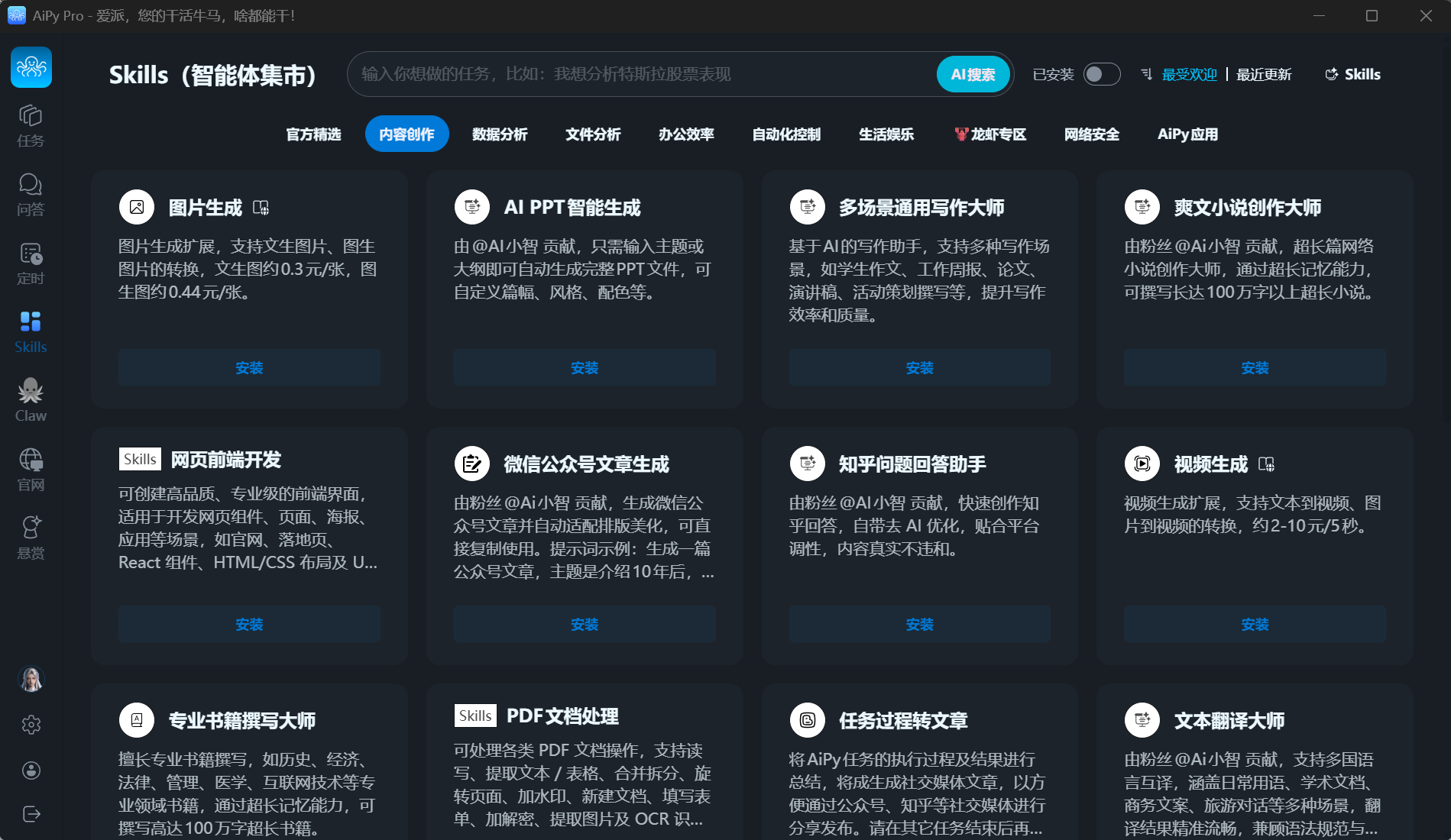Install the 图片生成 skill
Screen dimensions: 1451x840
coord(249,367)
